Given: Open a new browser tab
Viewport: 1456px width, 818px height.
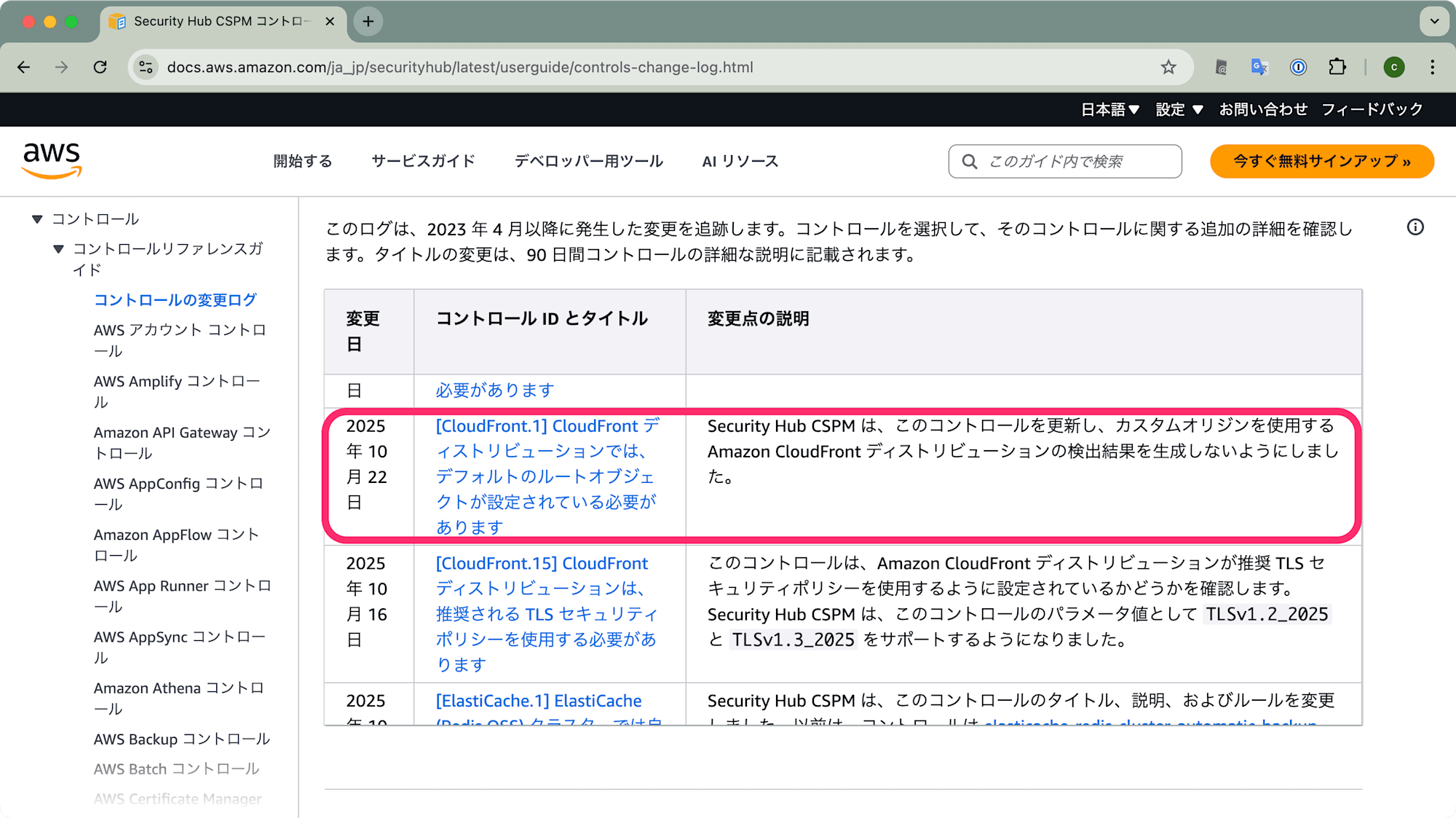Looking at the screenshot, I should (368, 22).
